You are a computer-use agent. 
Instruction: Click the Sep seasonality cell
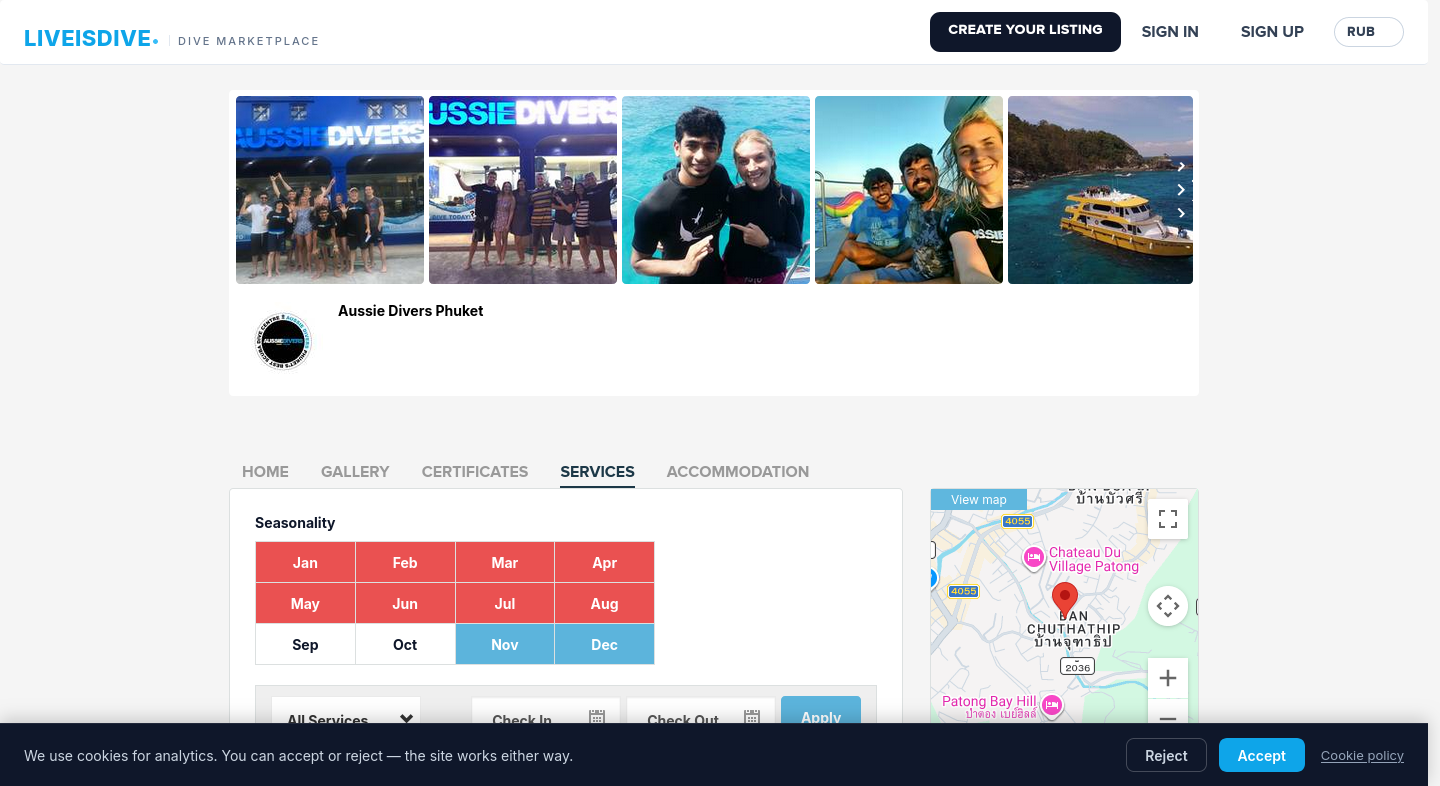click(x=305, y=644)
